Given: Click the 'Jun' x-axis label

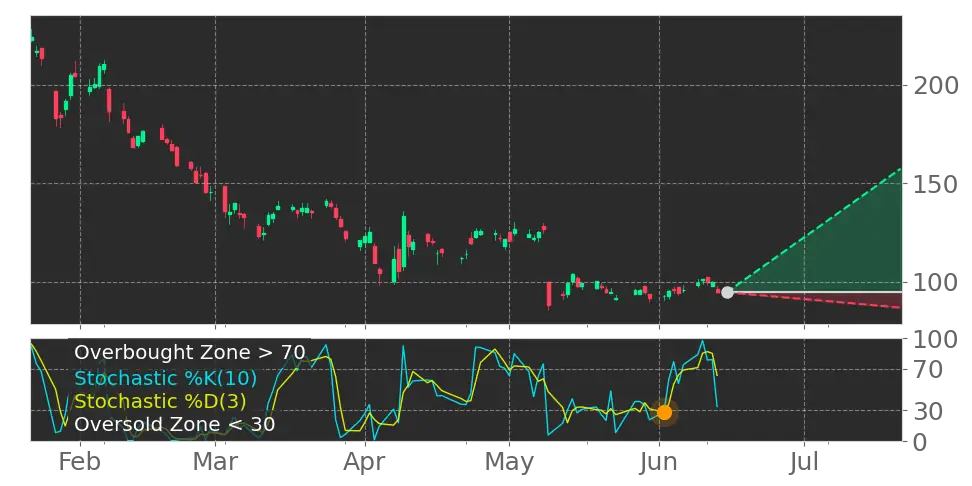Looking at the screenshot, I should pos(659,462).
